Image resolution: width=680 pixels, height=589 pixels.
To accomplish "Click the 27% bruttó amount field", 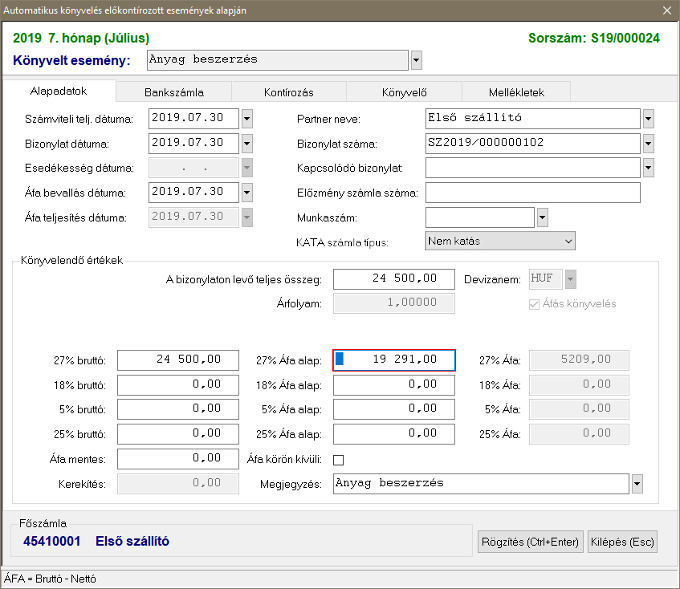I will pos(177,360).
